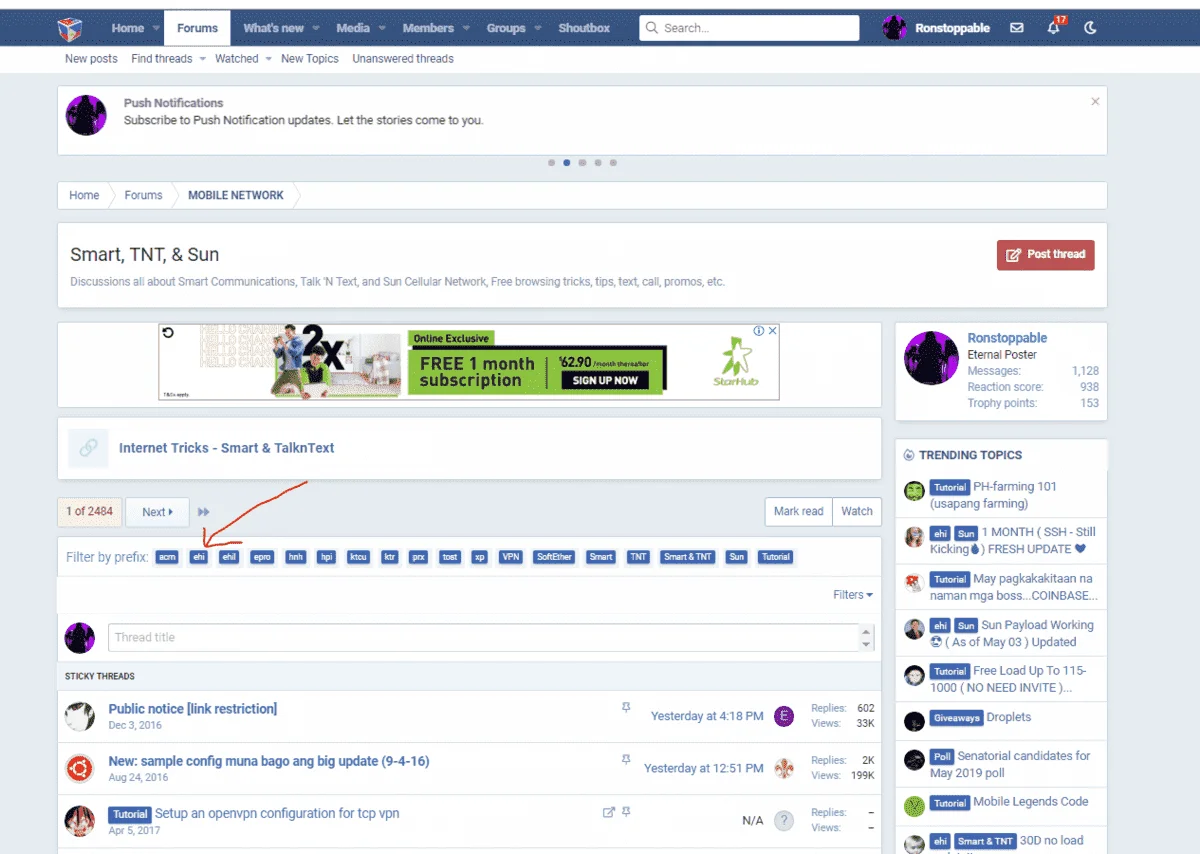Click large Ronstoppable avatar in sidebar
1200x854 pixels.
(931, 358)
